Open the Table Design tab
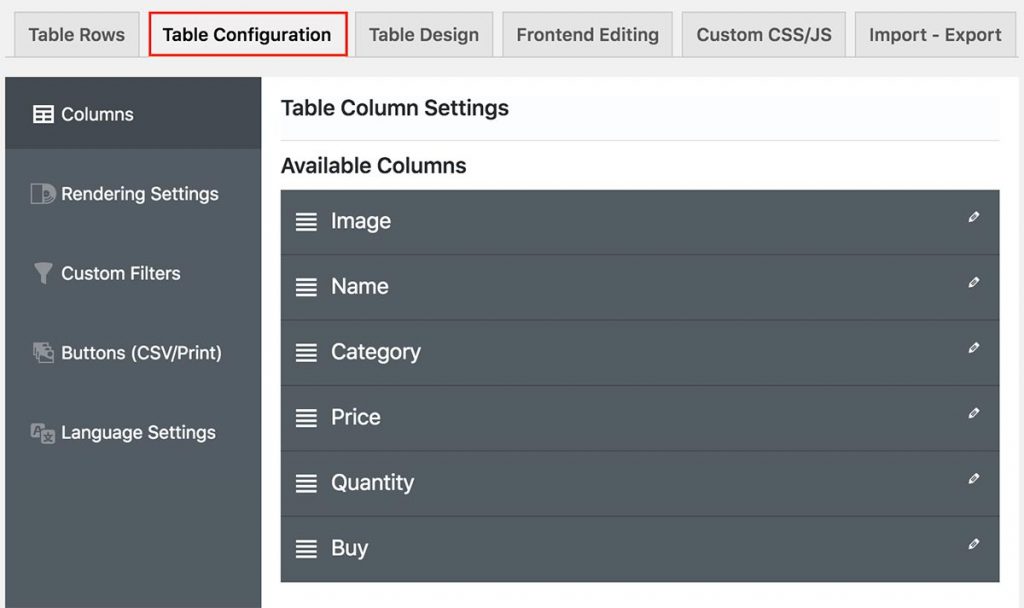Viewport: 1024px width, 608px height. click(423, 35)
